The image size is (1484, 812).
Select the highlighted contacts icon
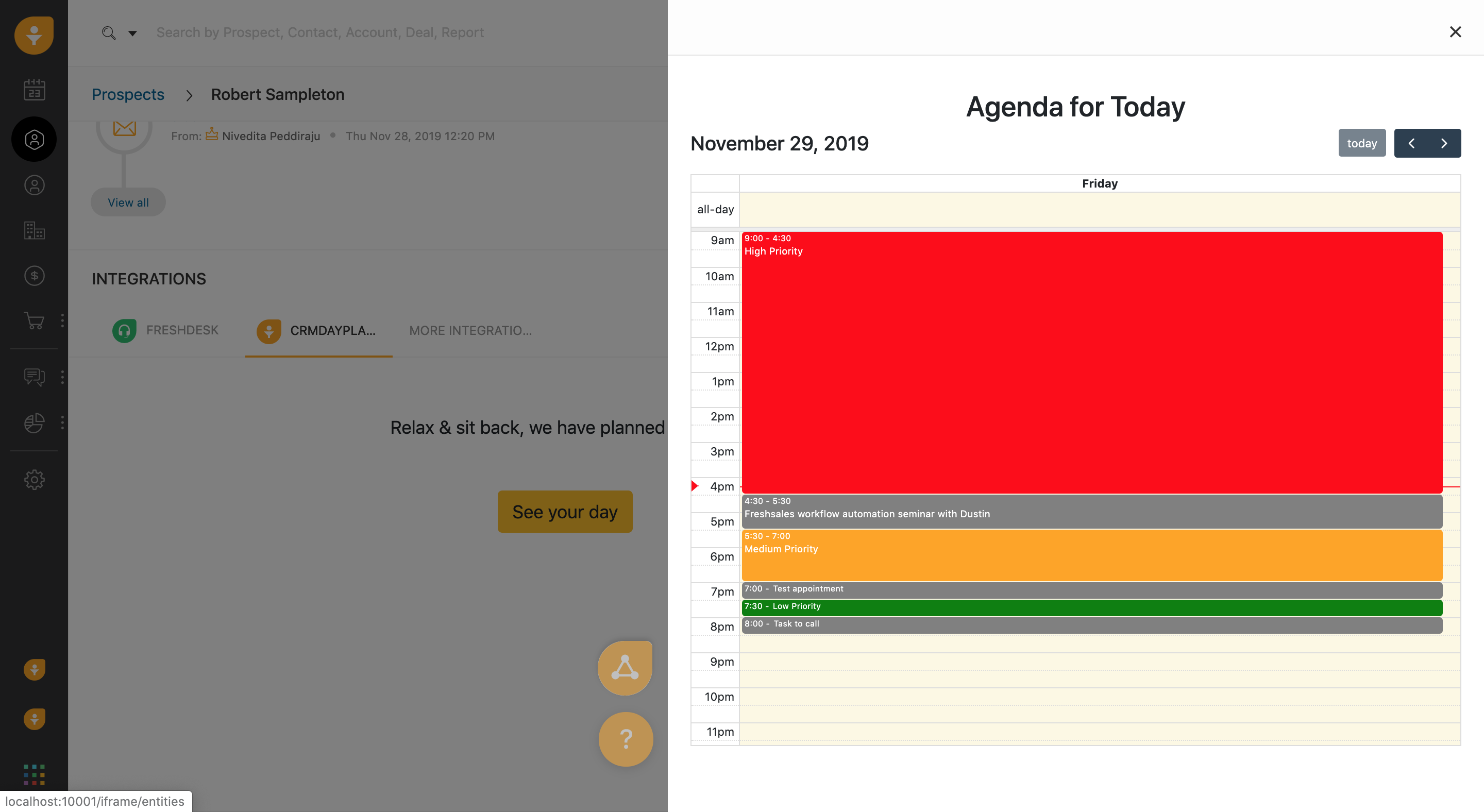(34, 139)
